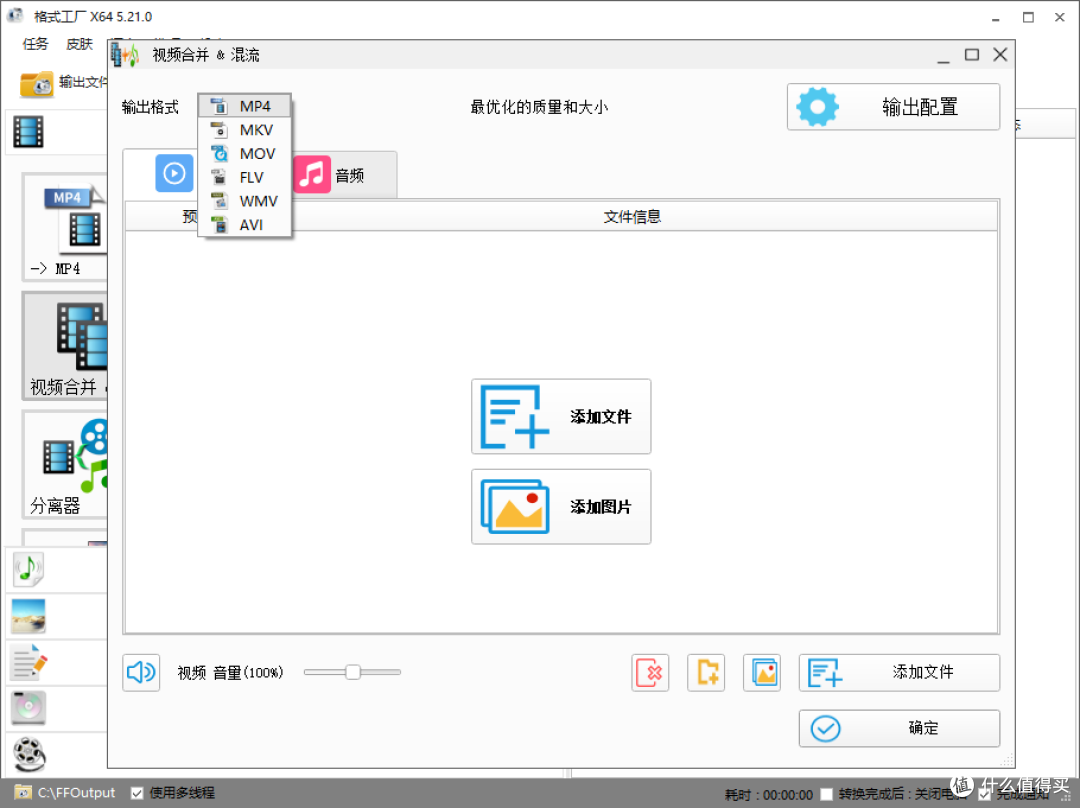Screen dimensions: 1080x808
Task: Open the 任务 menu in main window
Action: (36, 44)
